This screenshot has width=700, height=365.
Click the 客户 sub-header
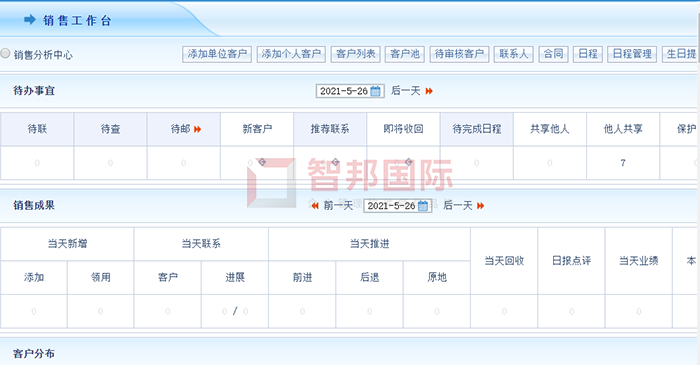click(x=167, y=278)
